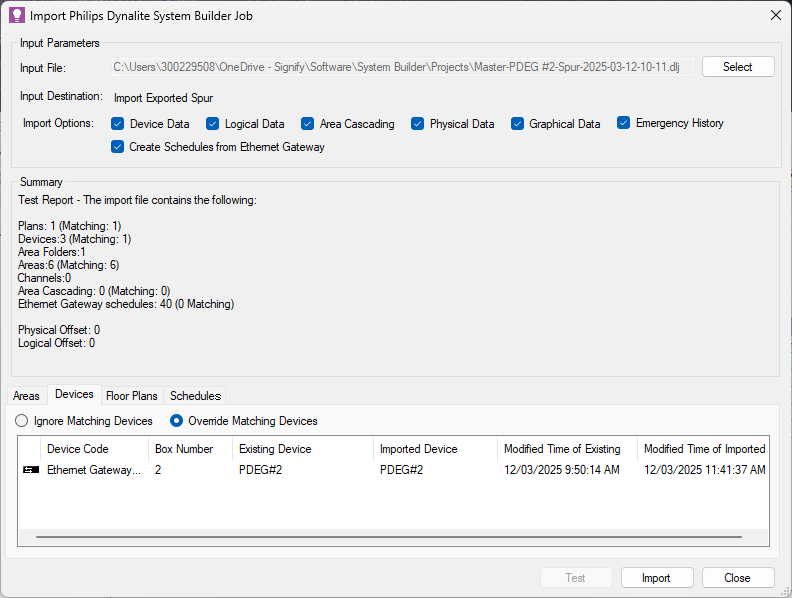The image size is (792, 598).
Task: Choose Override Matching Devices option
Action: (x=177, y=421)
